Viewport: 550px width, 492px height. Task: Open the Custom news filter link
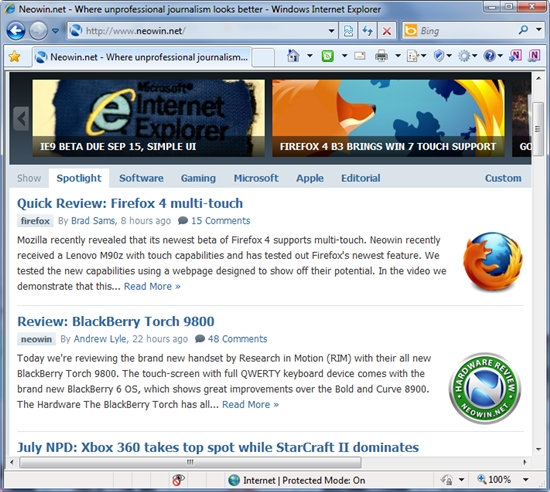pyautogui.click(x=503, y=178)
